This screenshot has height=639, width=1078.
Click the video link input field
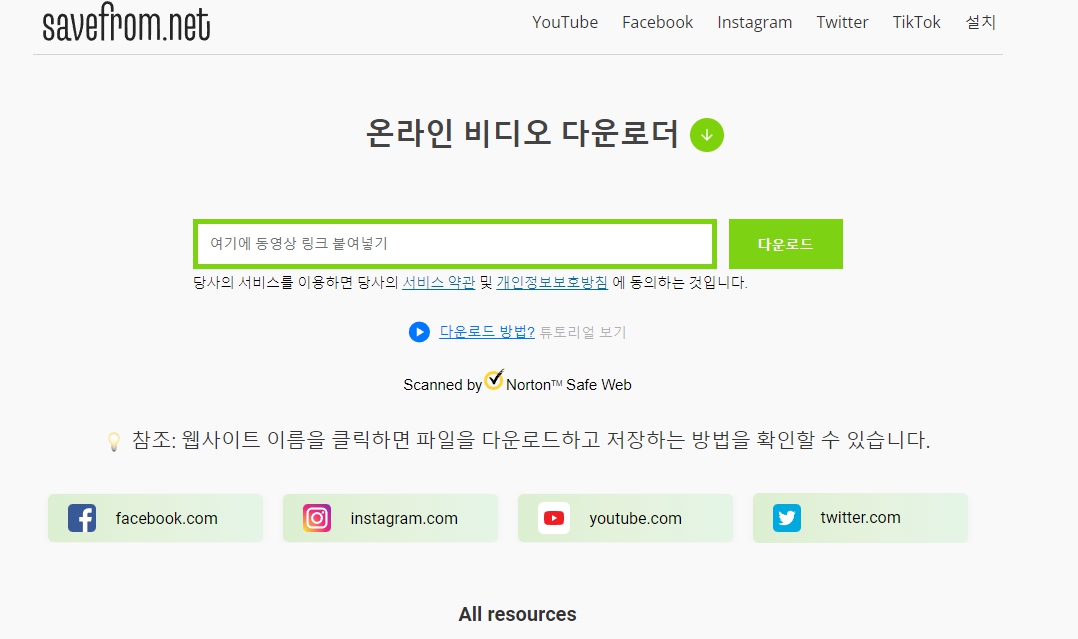(455, 243)
